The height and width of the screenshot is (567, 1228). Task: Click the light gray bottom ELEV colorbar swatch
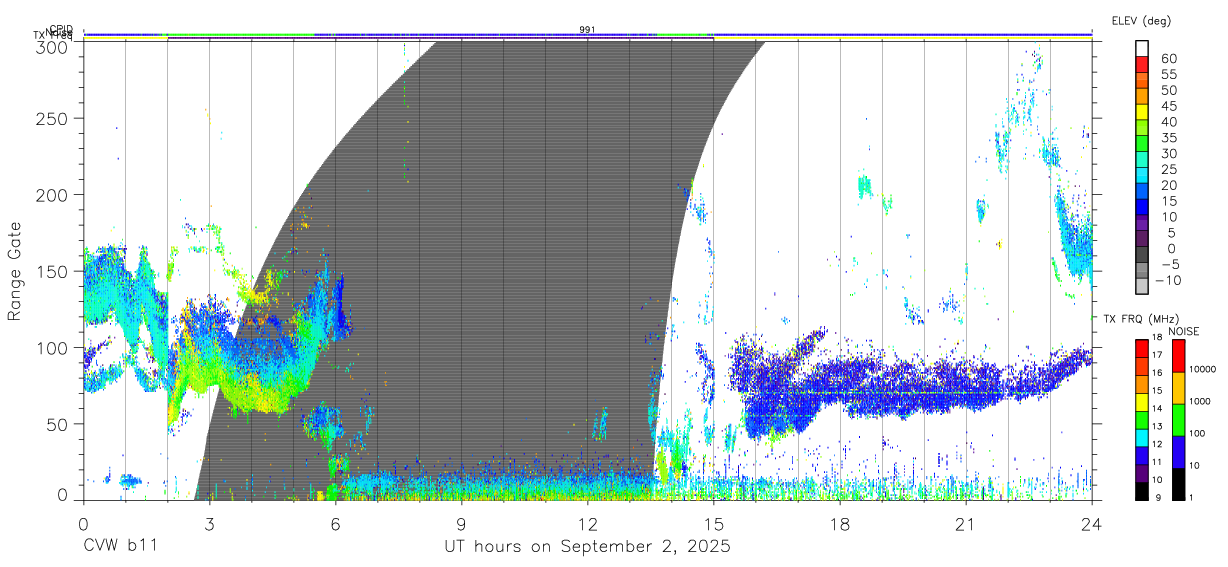click(x=1142, y=286)
